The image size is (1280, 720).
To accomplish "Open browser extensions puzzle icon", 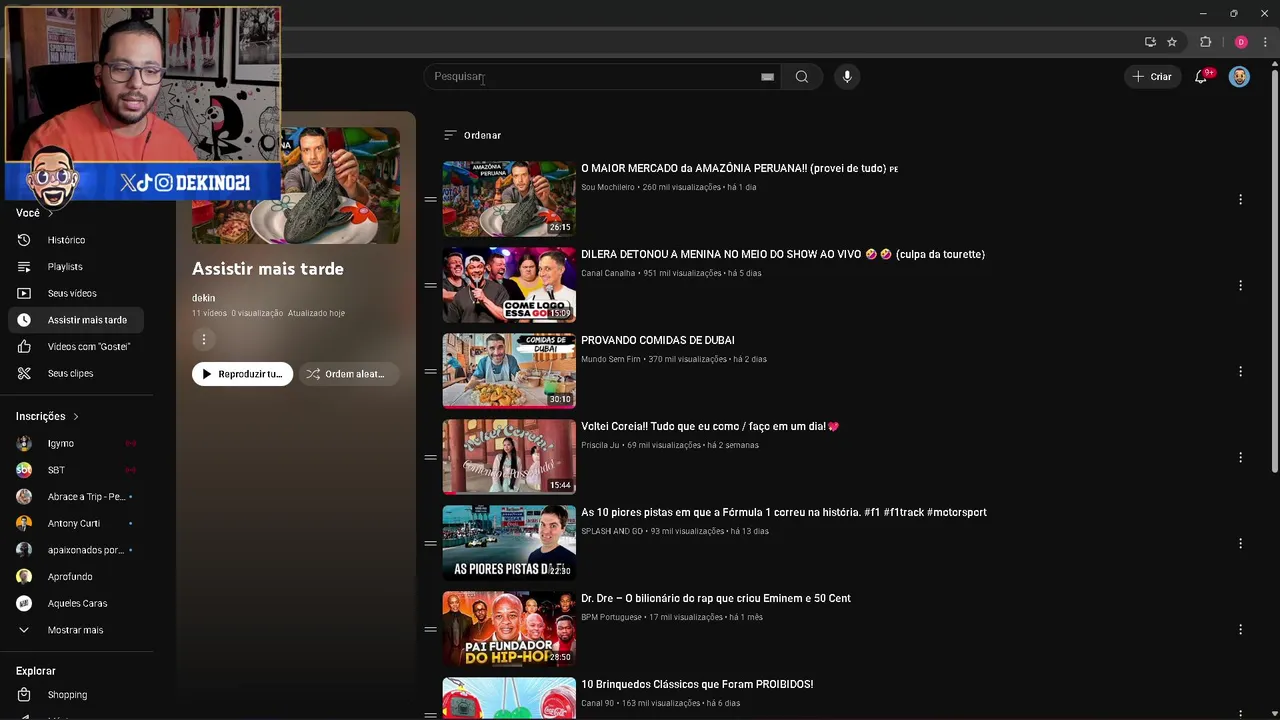I will point(1205,42).
